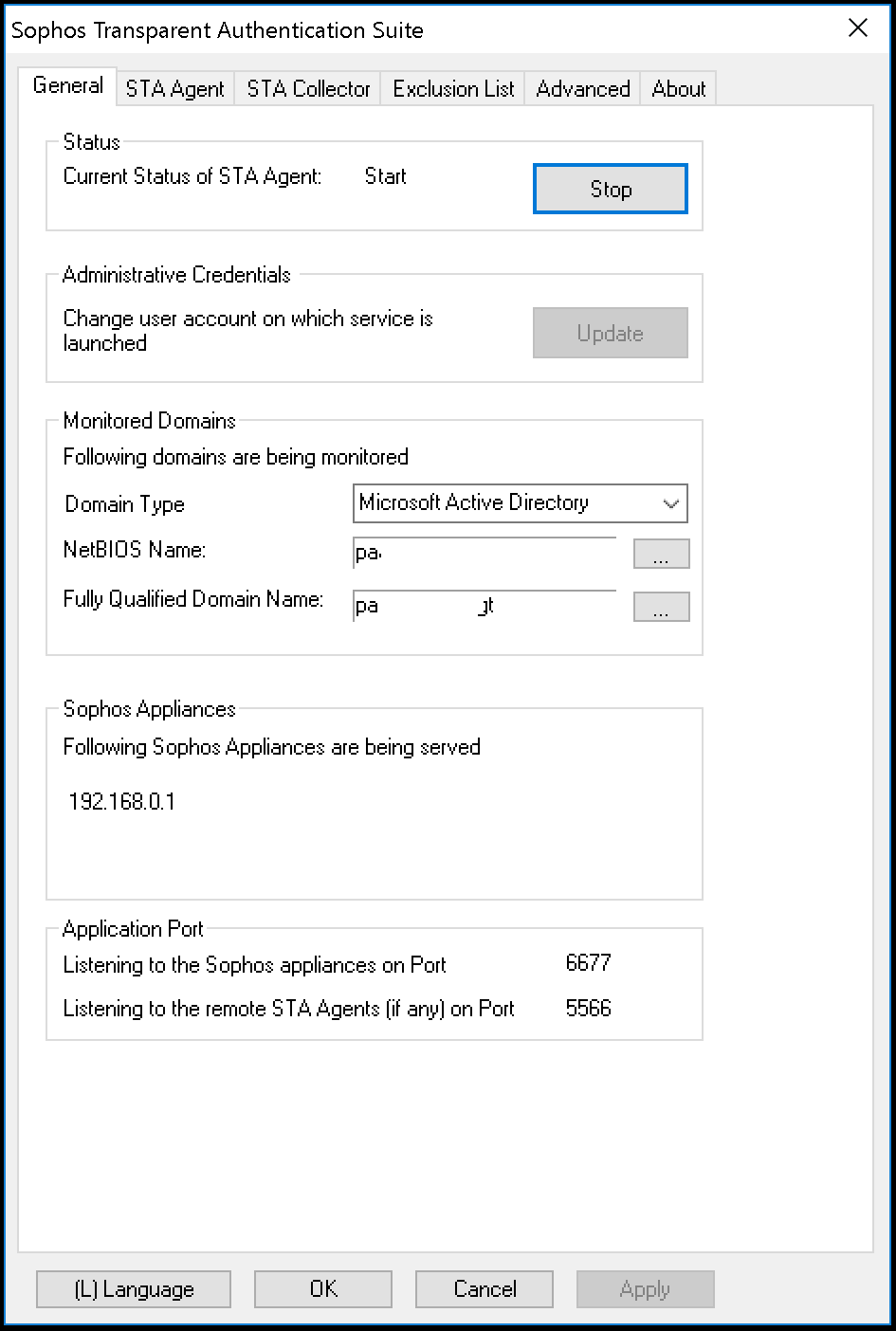
Task: Switch to the General tab
Action: tap(67, 85)
